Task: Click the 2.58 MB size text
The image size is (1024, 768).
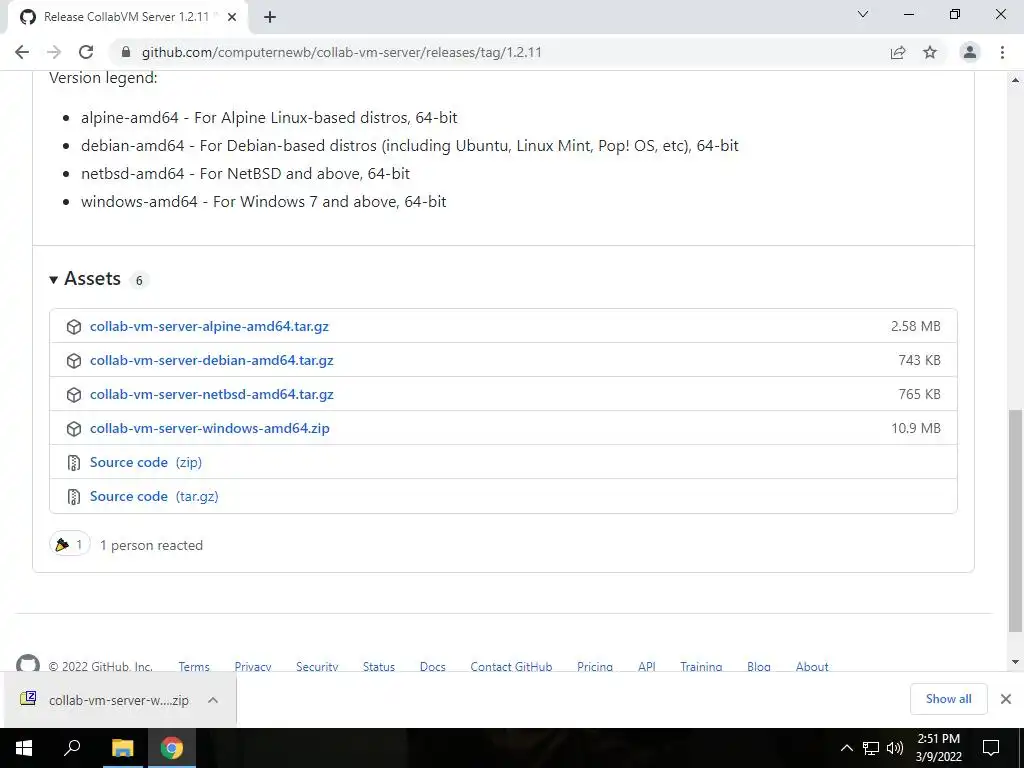Action: (x=916, y=326)
